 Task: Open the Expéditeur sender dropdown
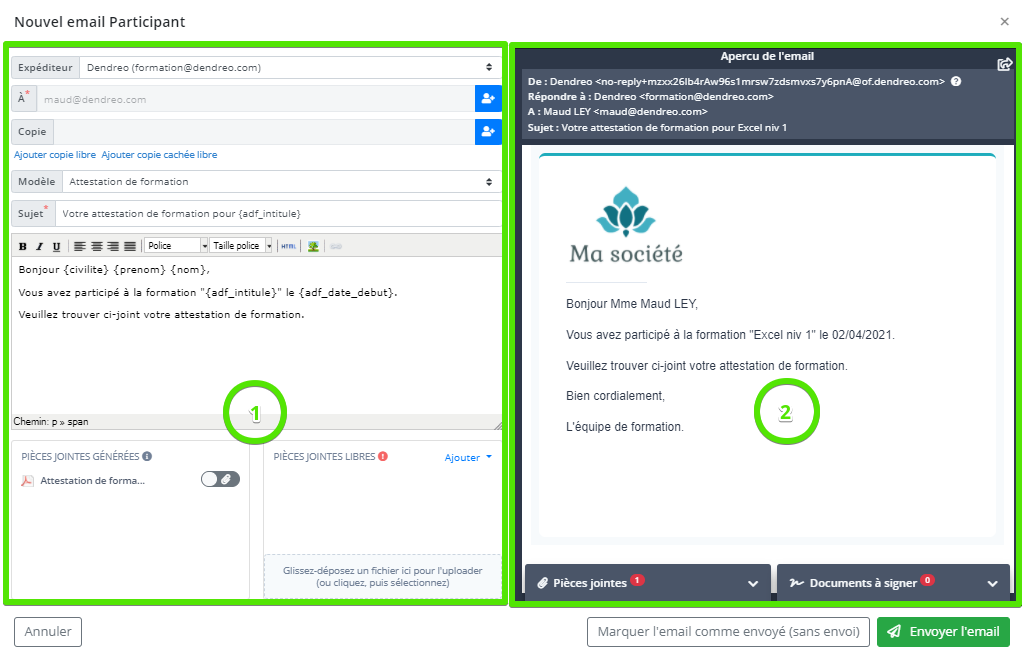point(291,67)
